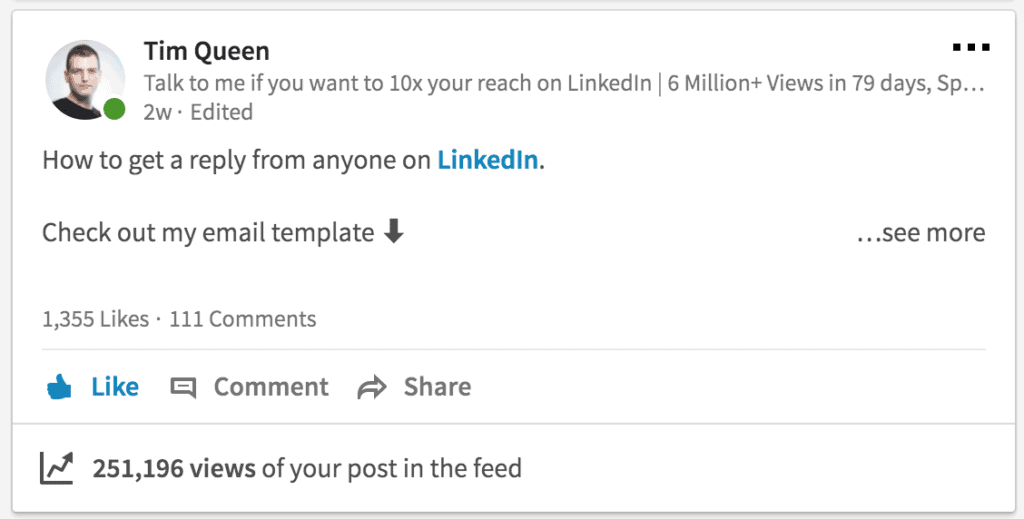This screenshot has width=1024, height=519.
Task: Click the "2w · Edited" timestamp
Action: click(198, 112)
